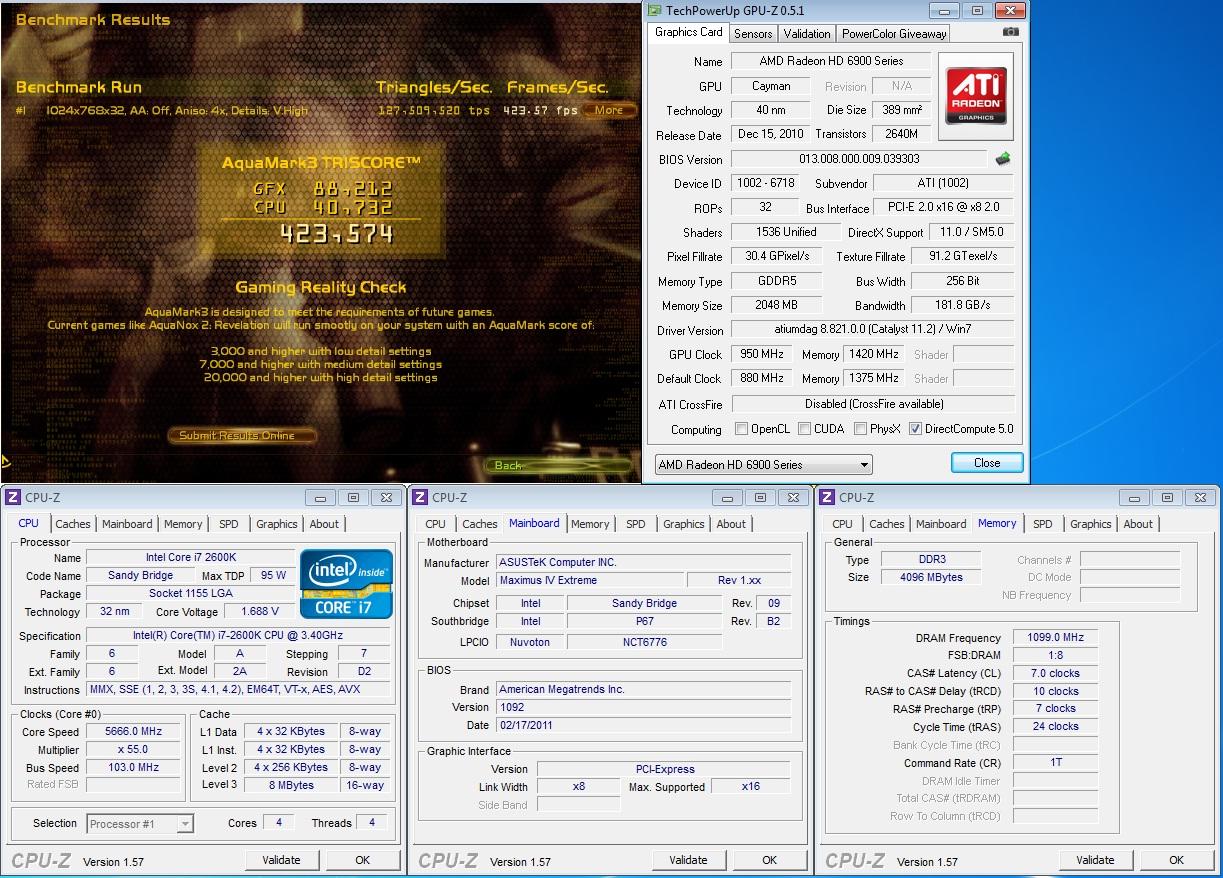Click the BIOS date 02/17/2011 field
Viewport: 1223px width, 878px height.
pos(643,725)
